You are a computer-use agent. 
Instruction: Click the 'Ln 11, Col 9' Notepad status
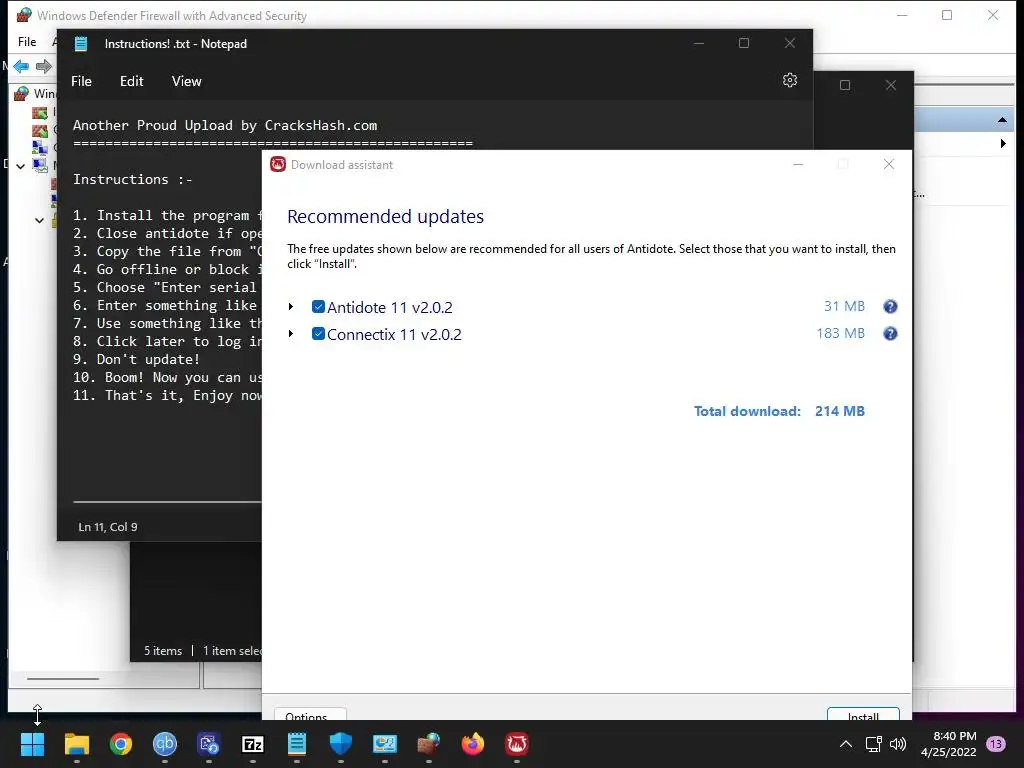(108, 526)
